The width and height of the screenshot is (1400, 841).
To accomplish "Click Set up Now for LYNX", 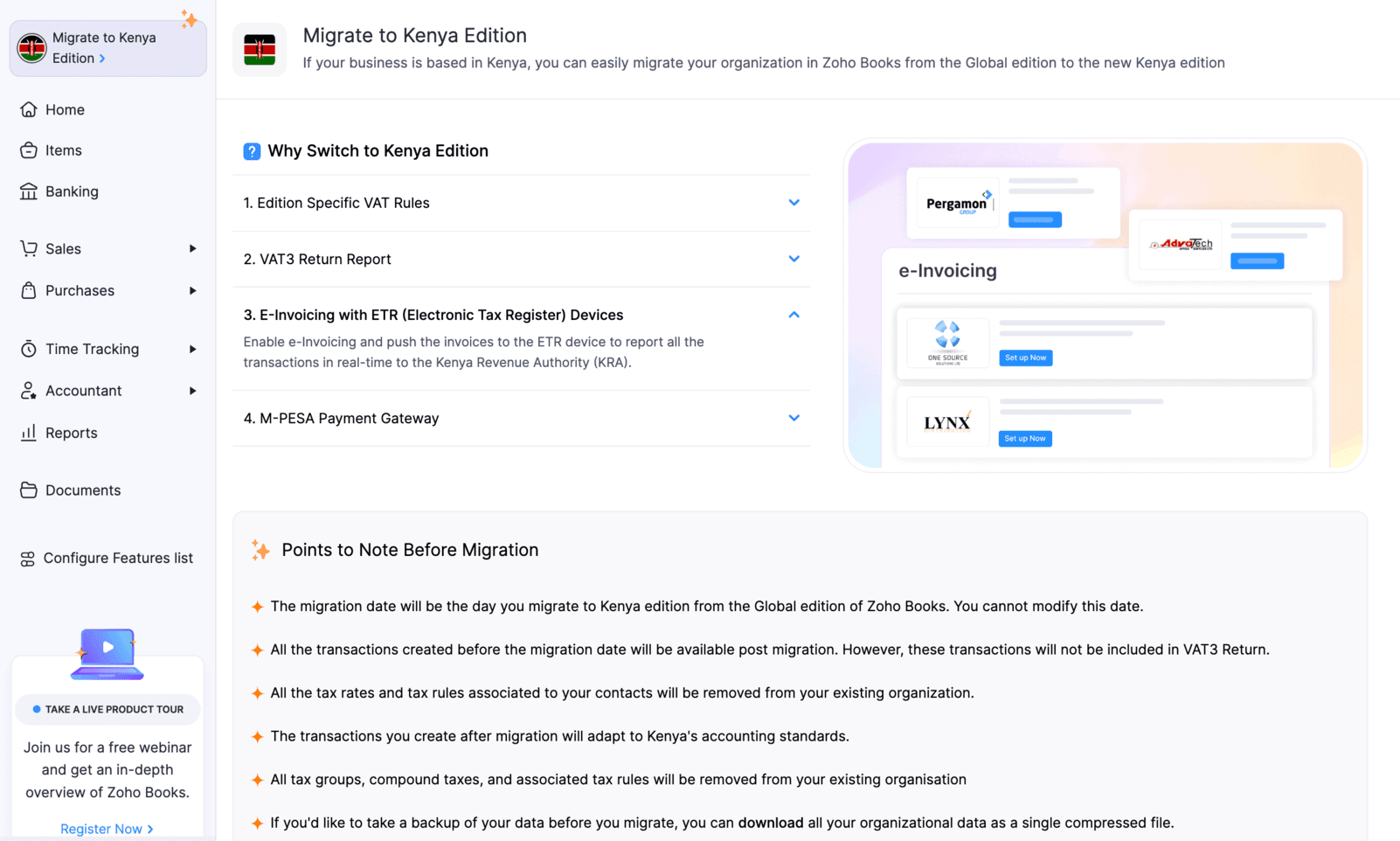I will coord(1025,438).
